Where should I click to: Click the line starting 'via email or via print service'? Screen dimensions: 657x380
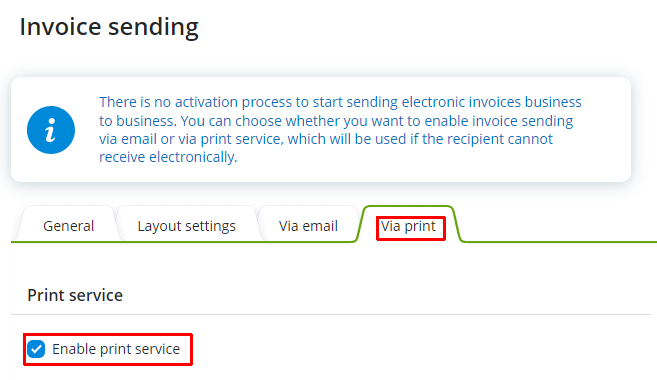326,139
